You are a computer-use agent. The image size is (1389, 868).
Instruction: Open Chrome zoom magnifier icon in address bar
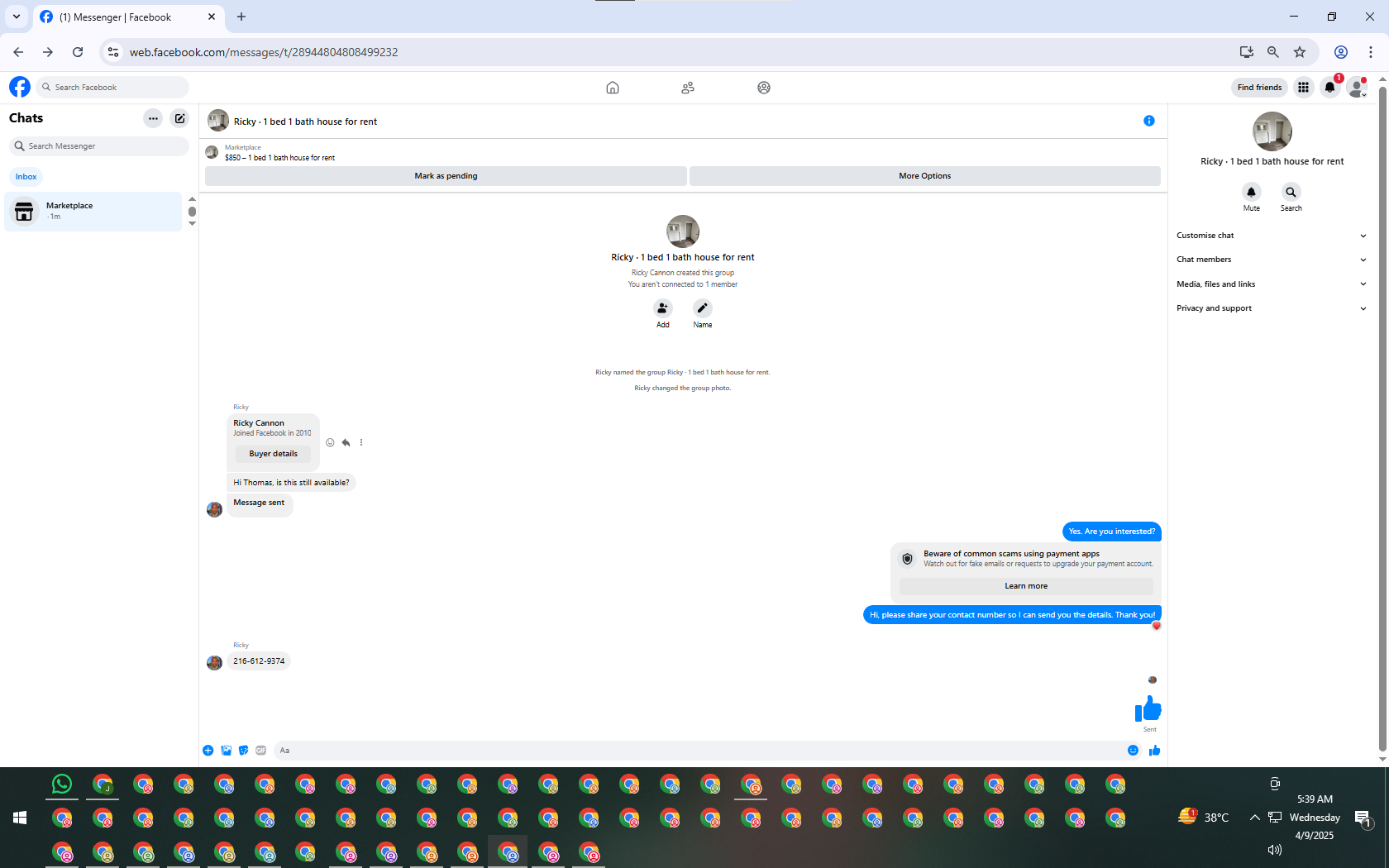tap(1273, 52)
